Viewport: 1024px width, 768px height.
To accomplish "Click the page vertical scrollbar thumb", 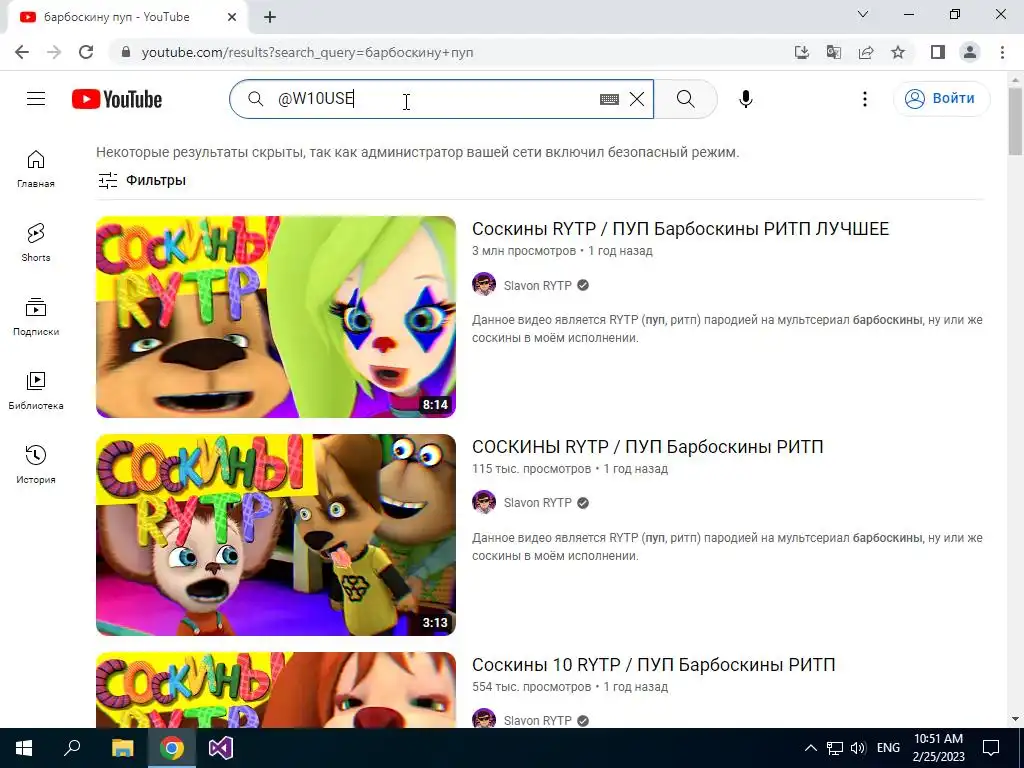I will pyautogui.click(x=1015, y=121).
